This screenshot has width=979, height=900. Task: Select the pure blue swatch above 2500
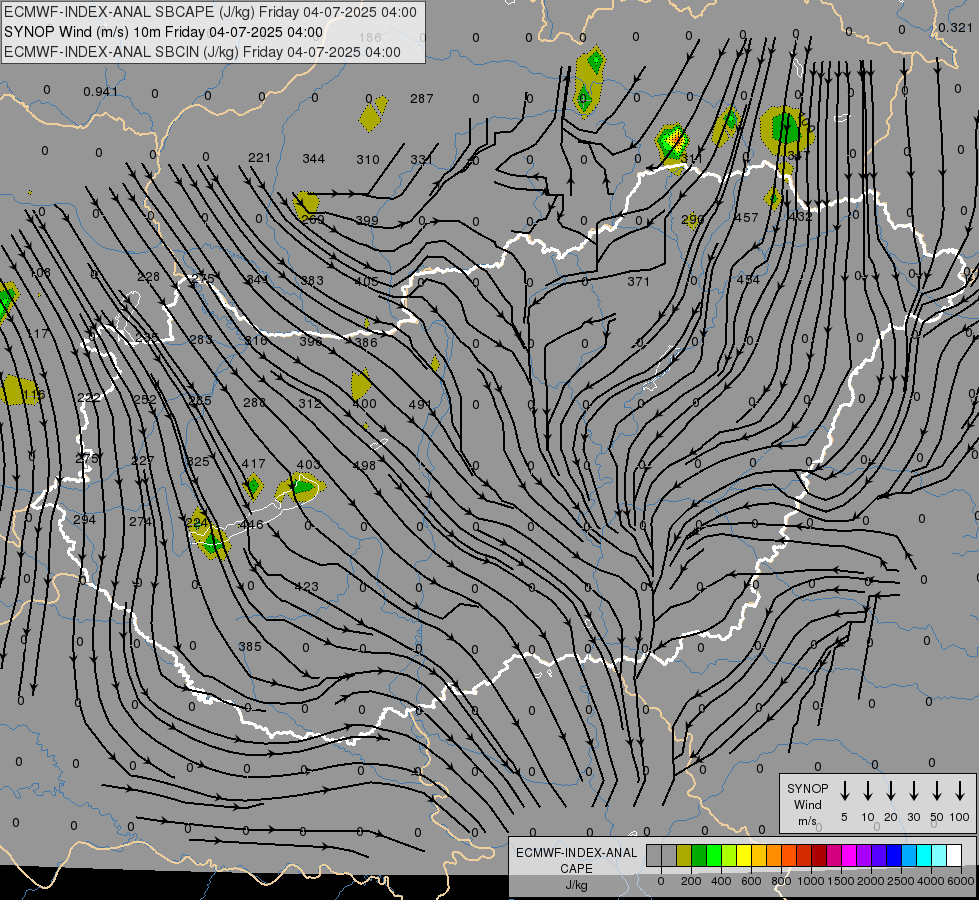[x=894, y=856]
